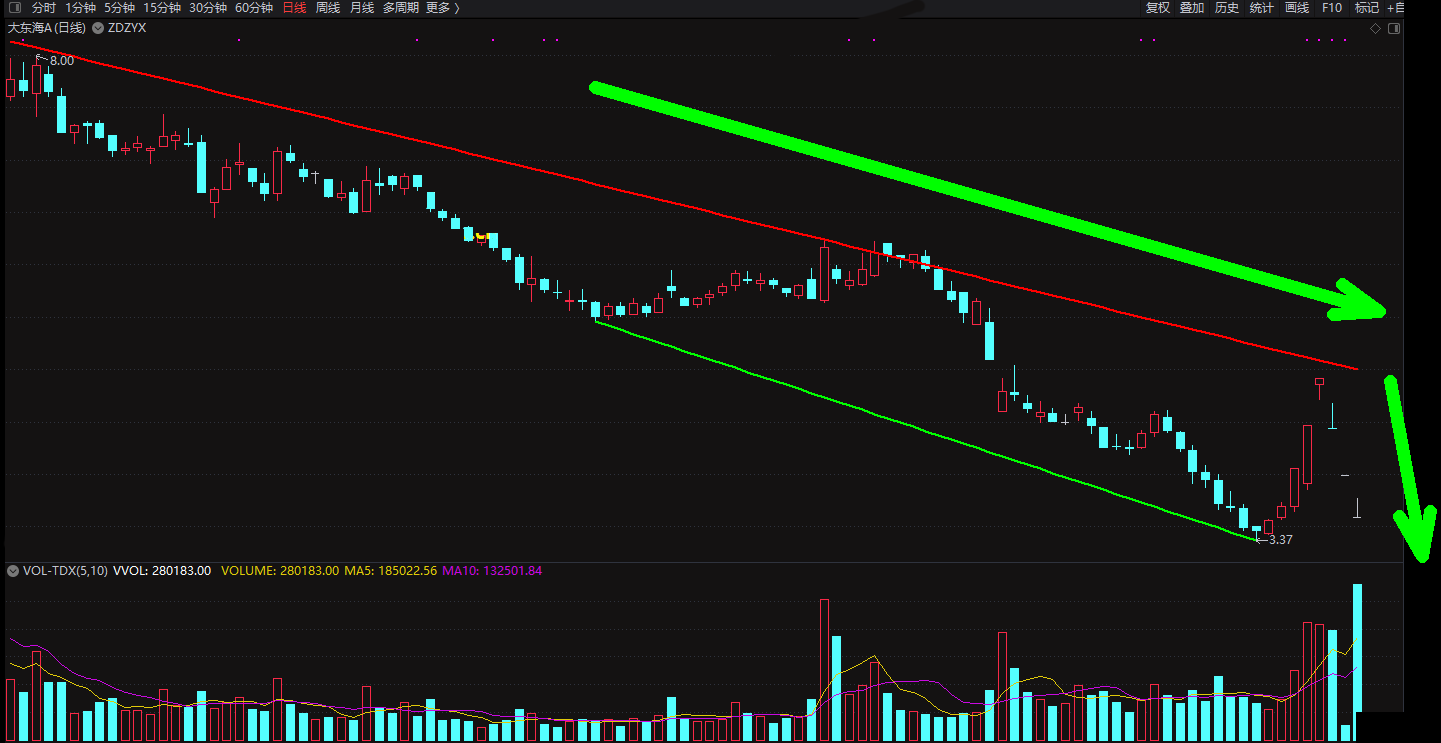
Task: Click the 复权 adjustment button
Action: coord(1158,8)
